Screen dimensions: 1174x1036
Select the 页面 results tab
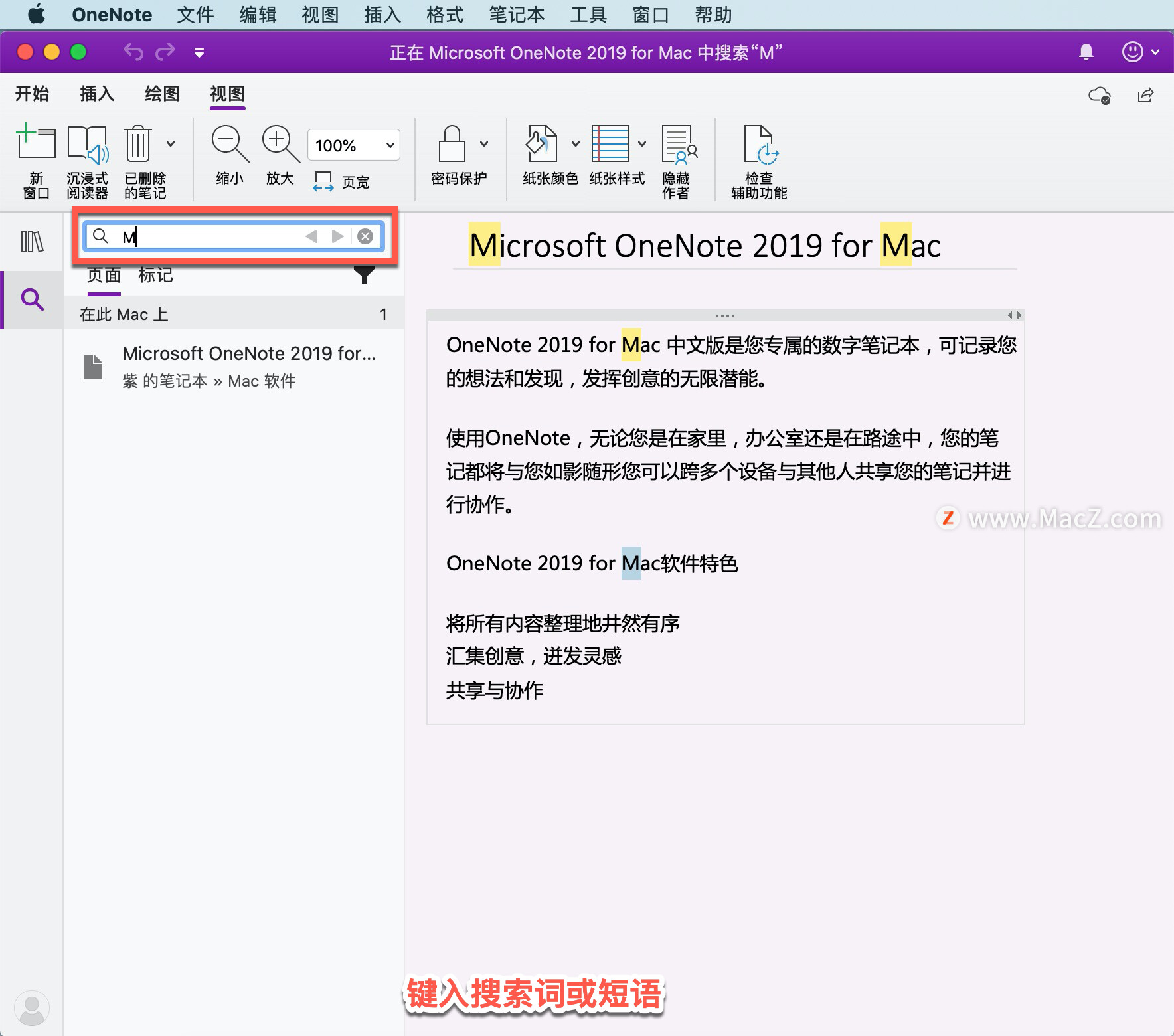[x=104, y=276]
